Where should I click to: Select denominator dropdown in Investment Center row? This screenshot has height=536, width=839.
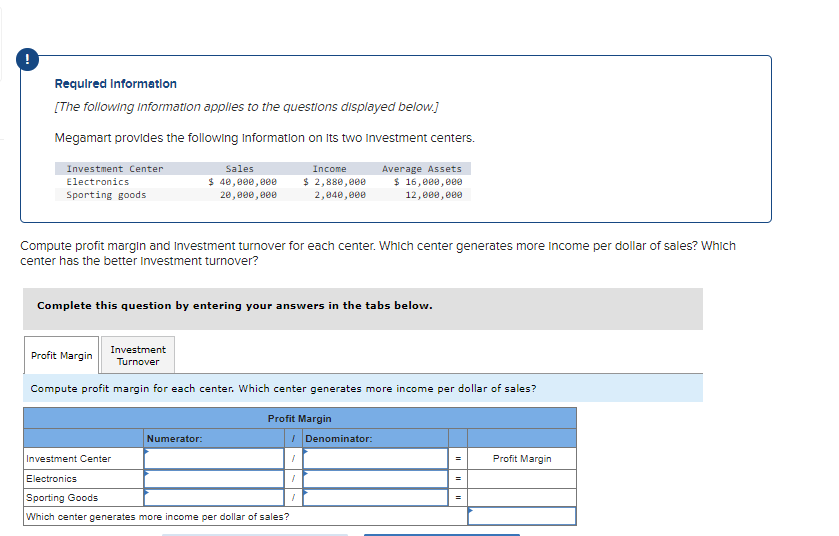pyautogui.click(x=376, y=458)
